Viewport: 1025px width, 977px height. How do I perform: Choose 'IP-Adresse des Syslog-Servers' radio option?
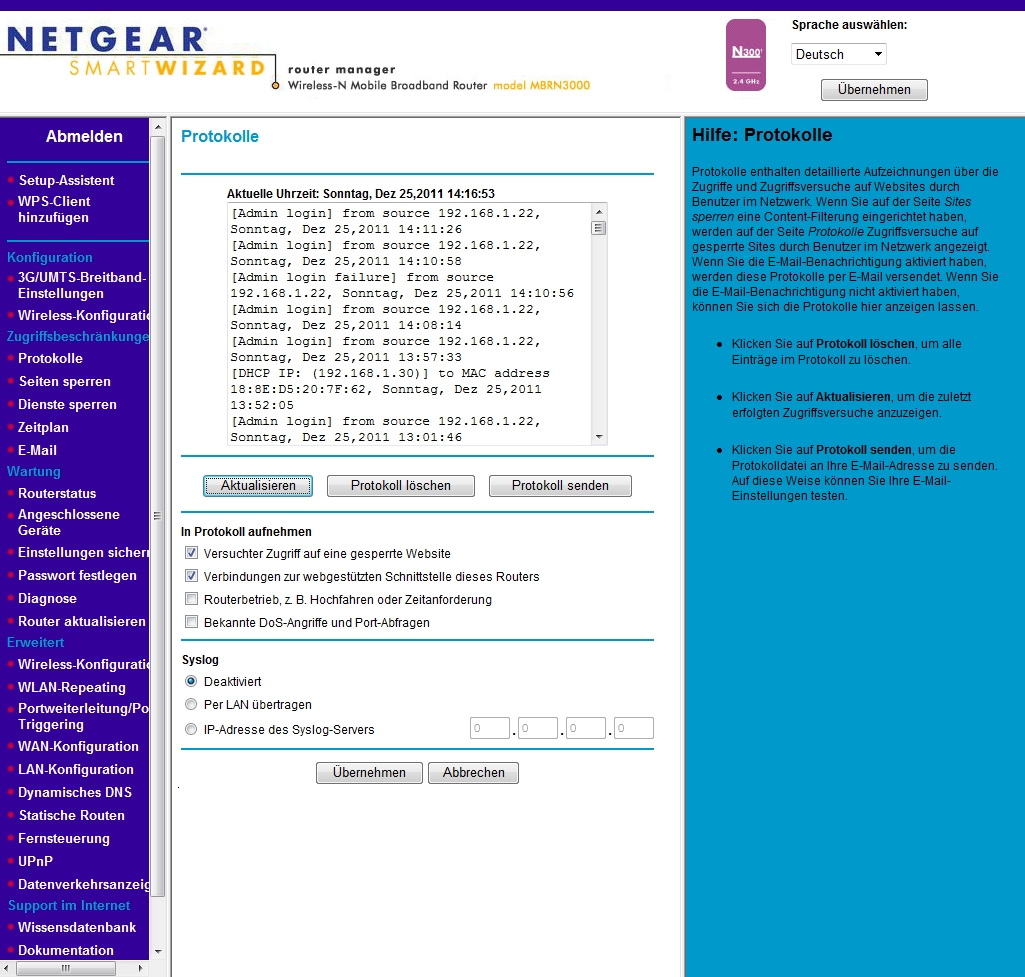191,730
